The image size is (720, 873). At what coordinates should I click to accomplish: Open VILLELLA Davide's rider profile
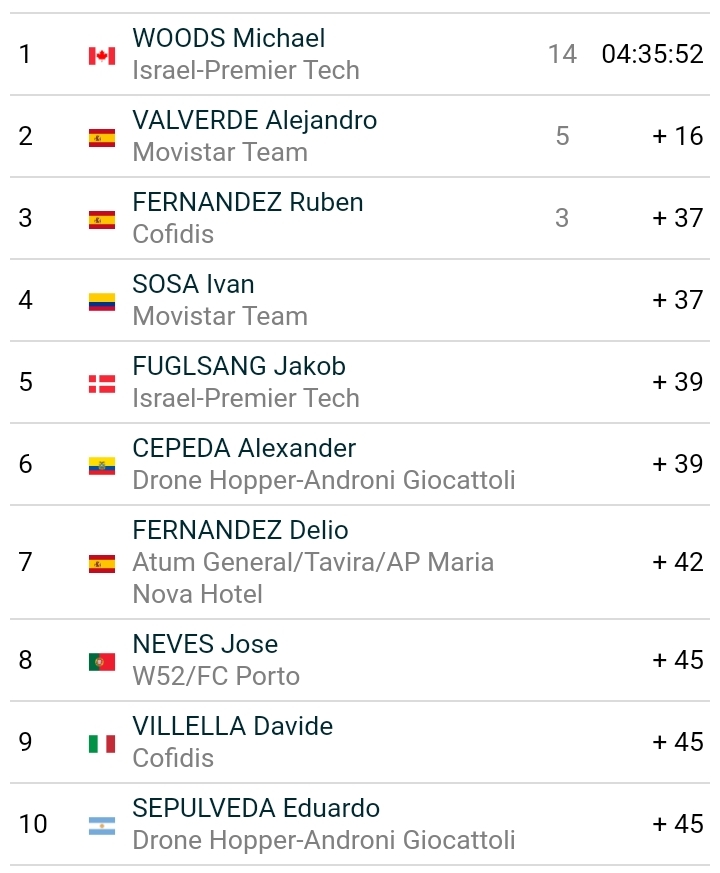(233, 726)
